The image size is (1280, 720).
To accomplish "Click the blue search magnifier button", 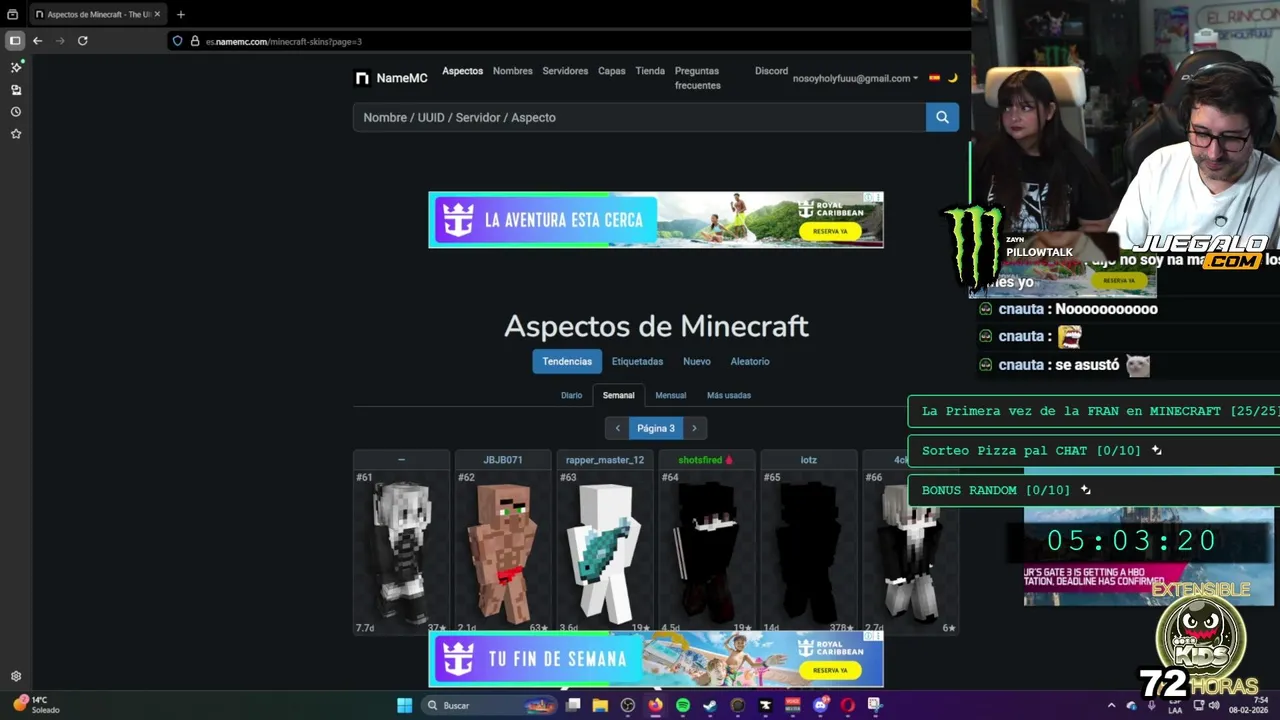I will click(942, 117).
